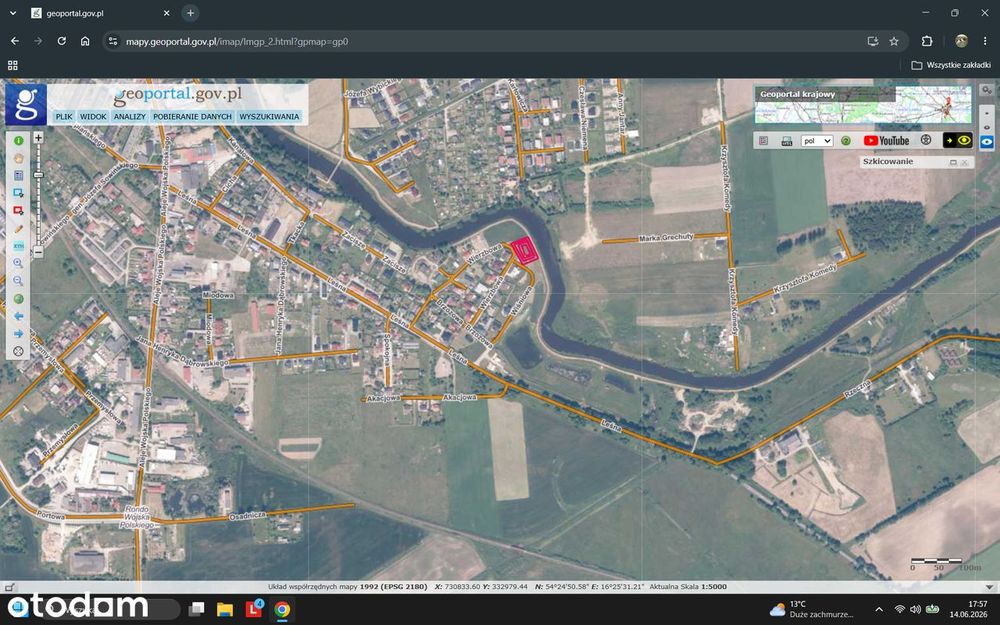Click the plus zoom slider button
Image resolution: width=1000 pixels, height=625 pixels.
click(x=38, y=138)
